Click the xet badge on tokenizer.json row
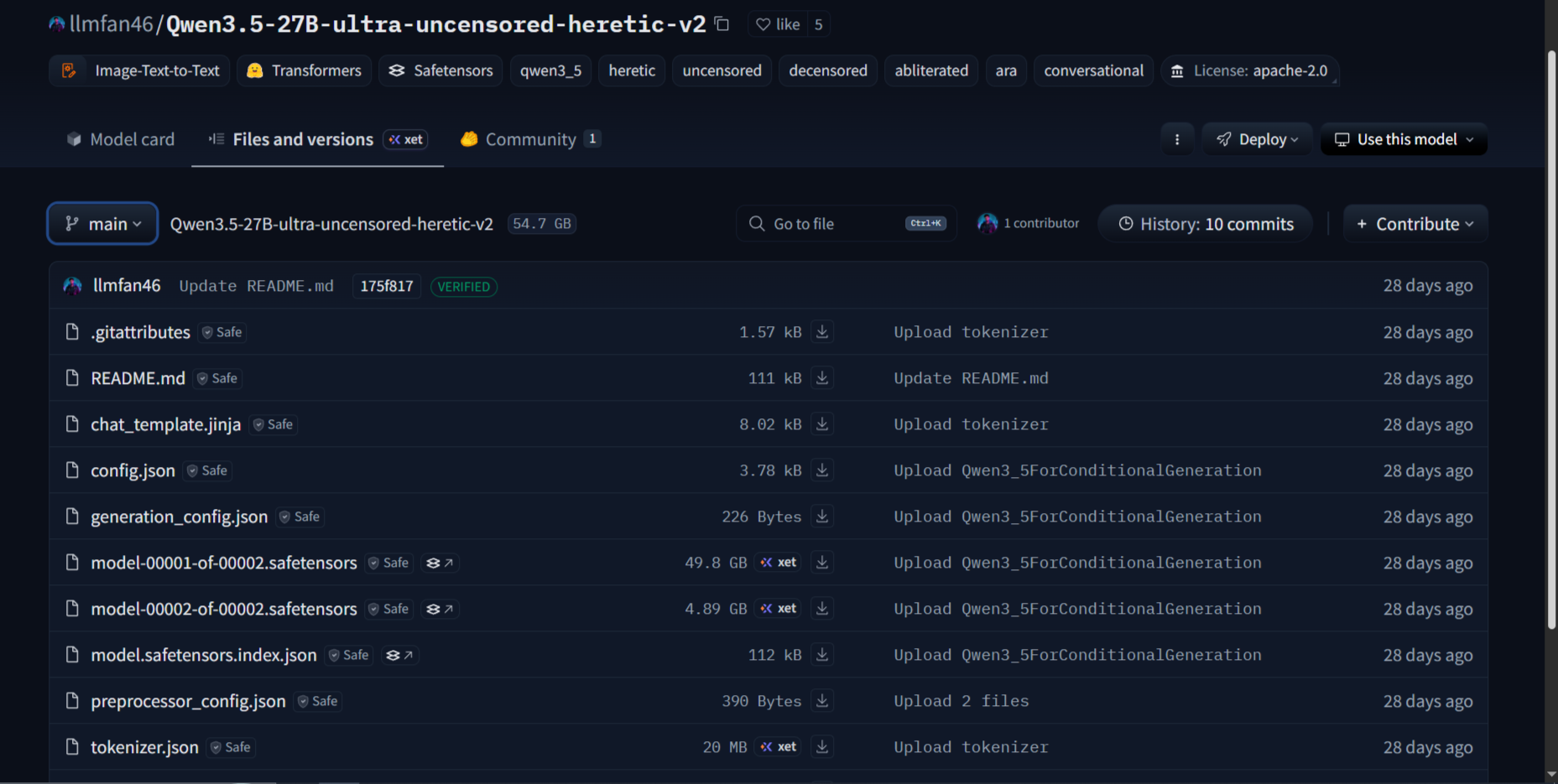1558x784 pixels. pos(778,747)
